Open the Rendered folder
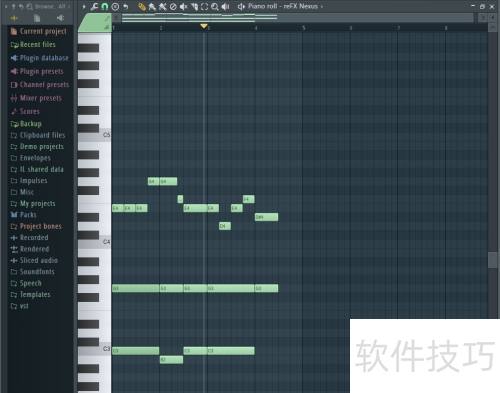Image resolution: width=500 pixels, height=393 pixels. (30, 249)
